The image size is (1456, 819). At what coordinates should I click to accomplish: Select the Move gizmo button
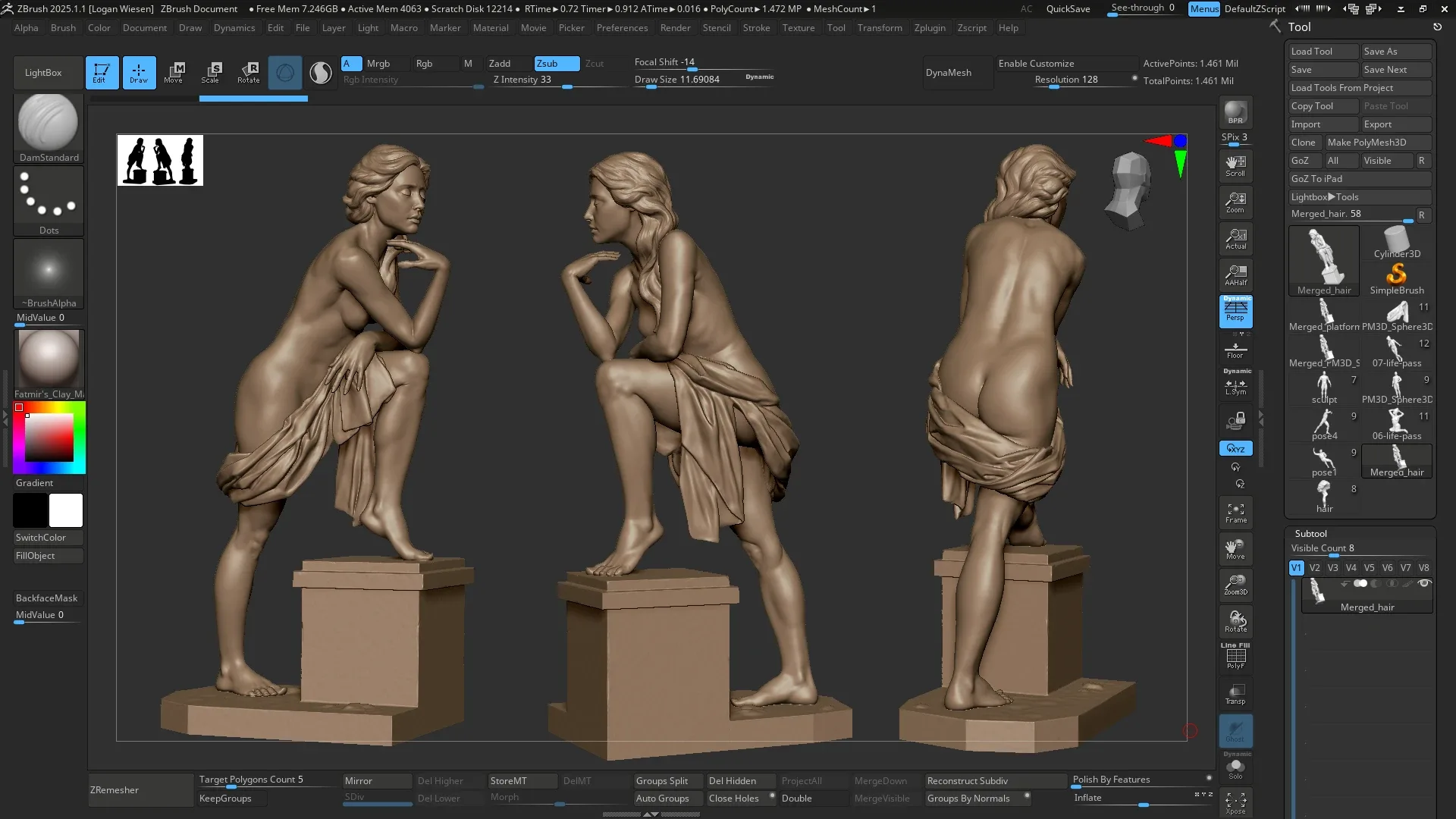tap(174, 73)
